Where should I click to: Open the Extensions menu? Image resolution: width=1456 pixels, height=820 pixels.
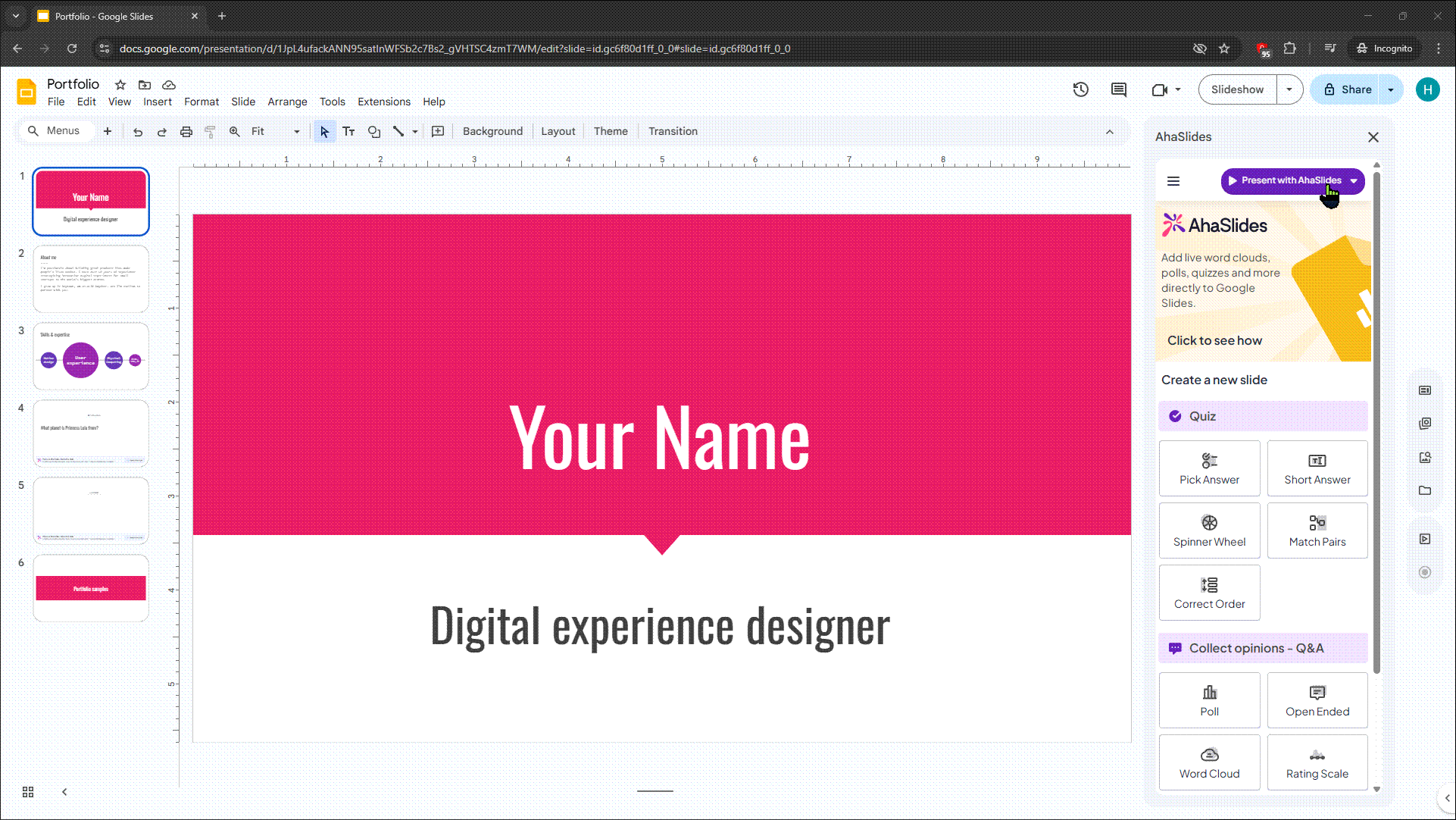click(384, 102)
